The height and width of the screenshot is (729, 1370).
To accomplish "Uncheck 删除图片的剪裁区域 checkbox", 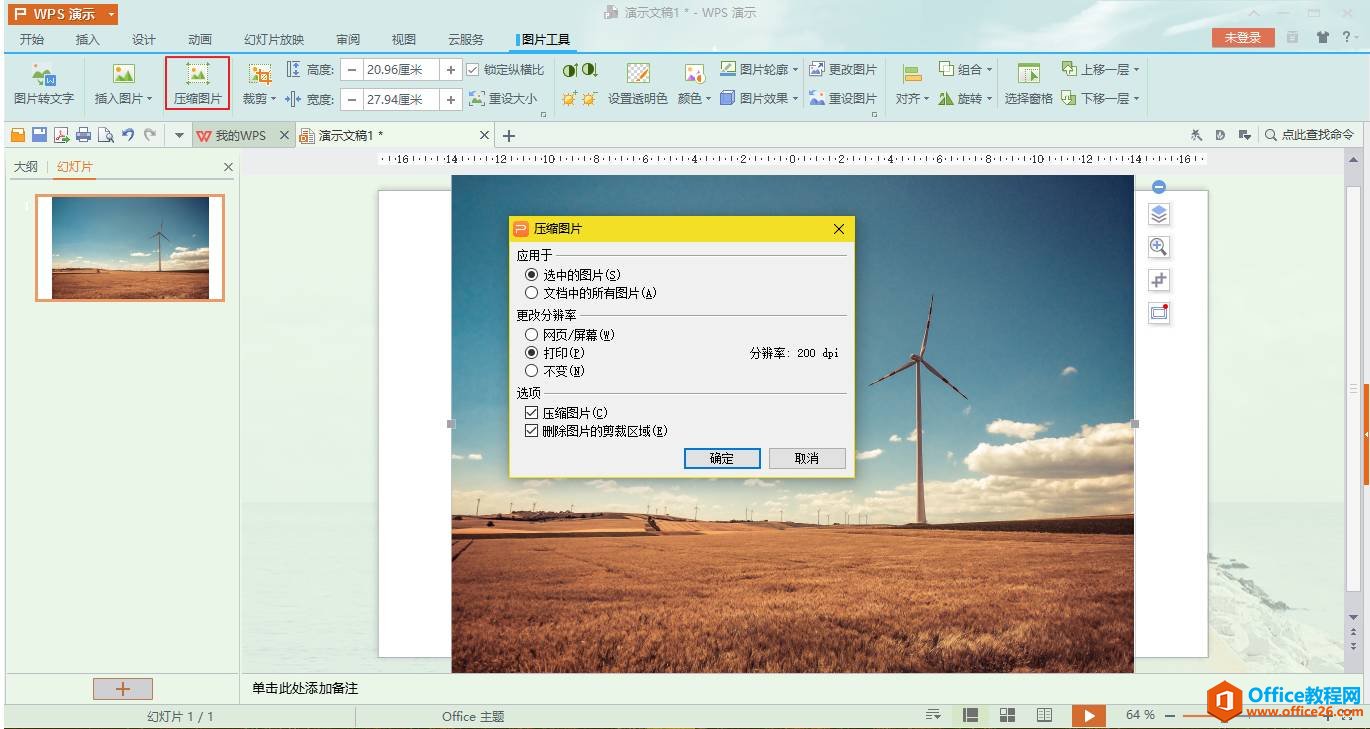I will [x=532, y=431].
